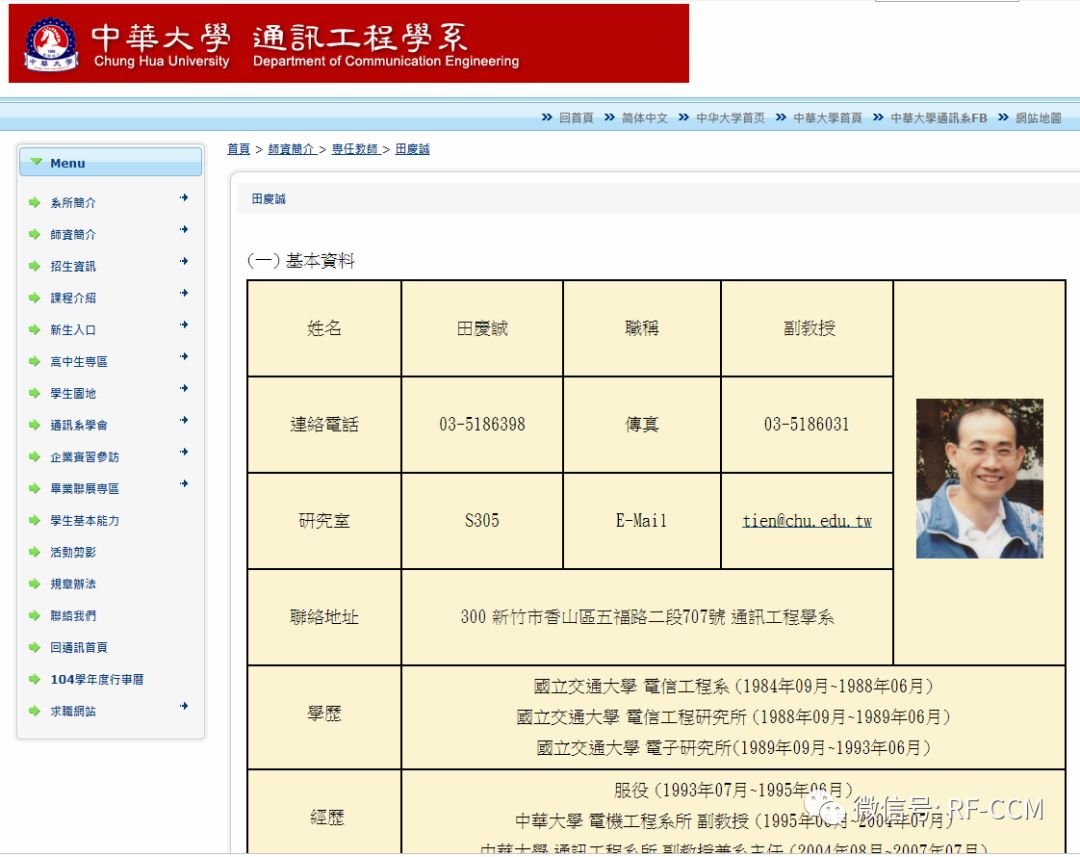Click the professor's portrait photo

(x=979, y=478)
